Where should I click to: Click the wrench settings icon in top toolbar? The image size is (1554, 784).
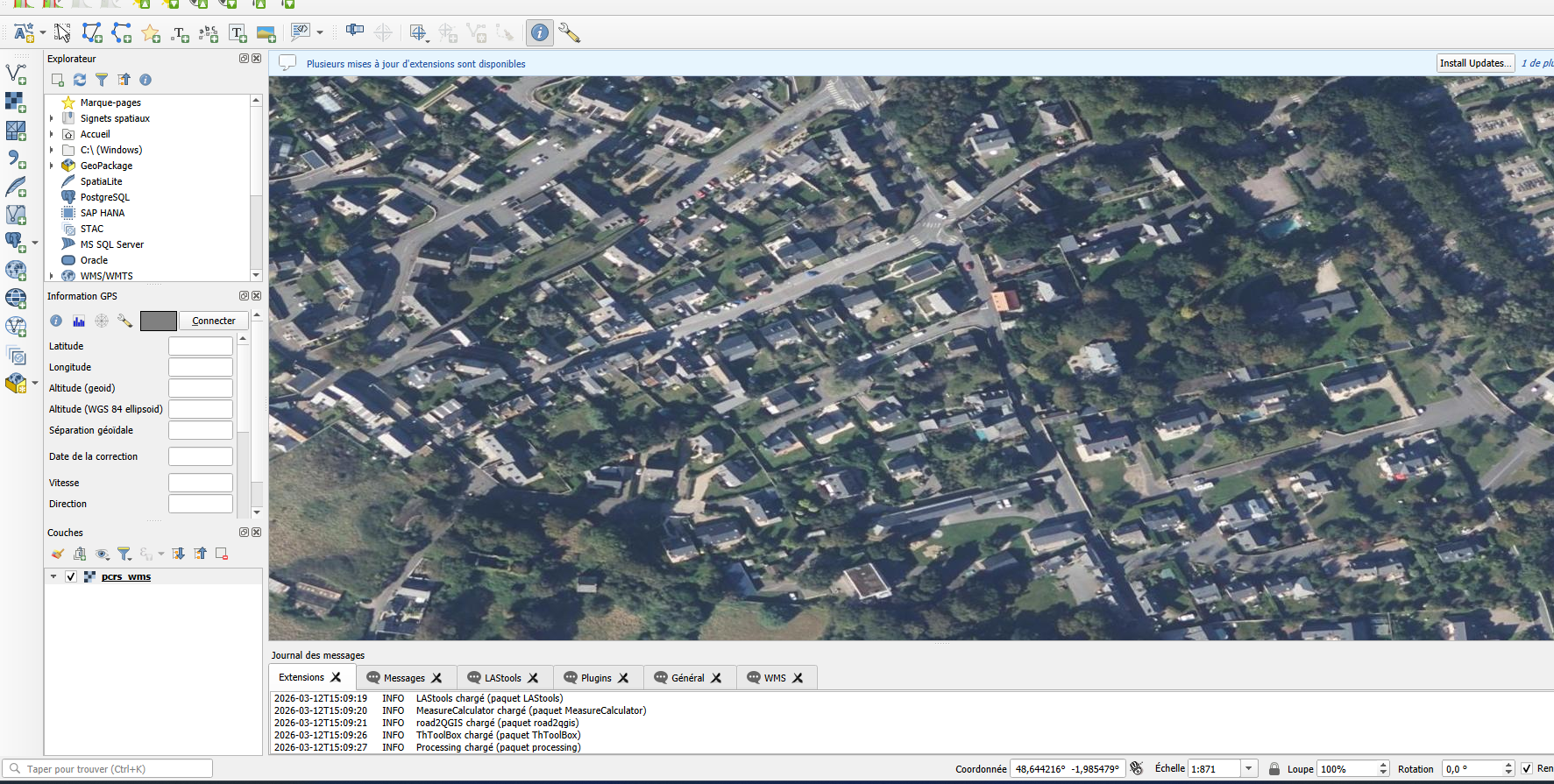569,33
